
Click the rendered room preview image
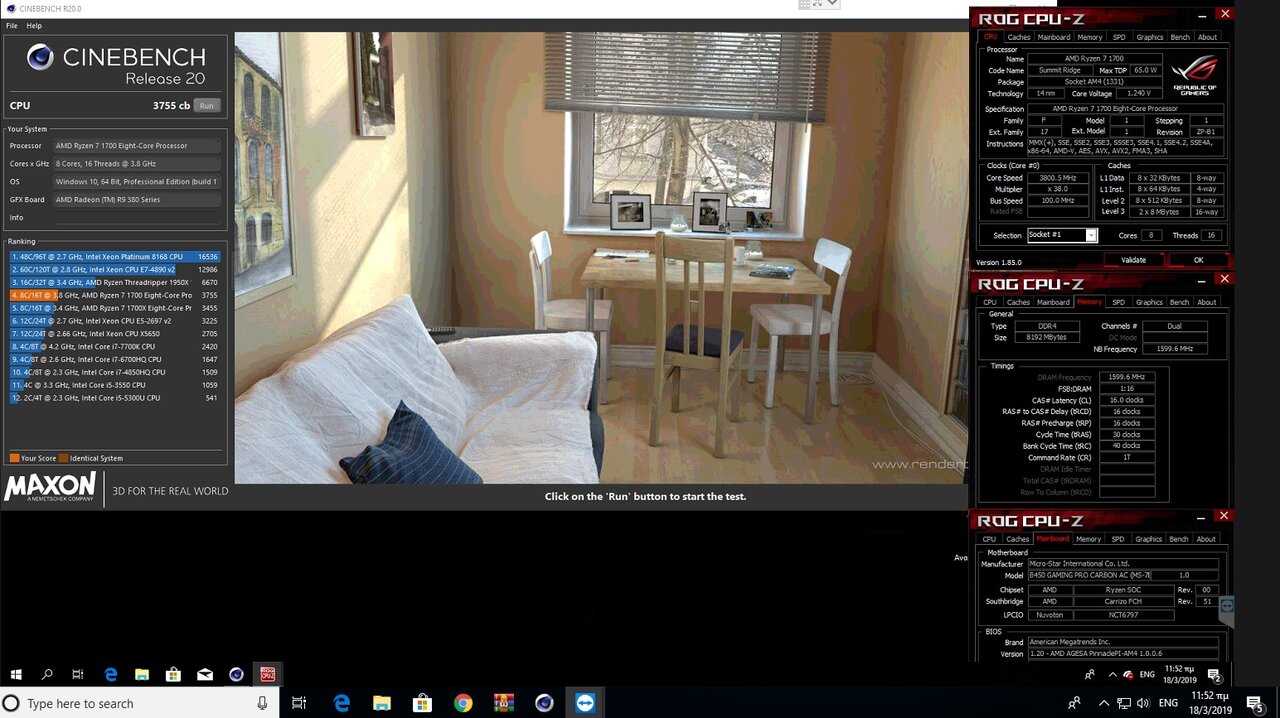point(601,258)
